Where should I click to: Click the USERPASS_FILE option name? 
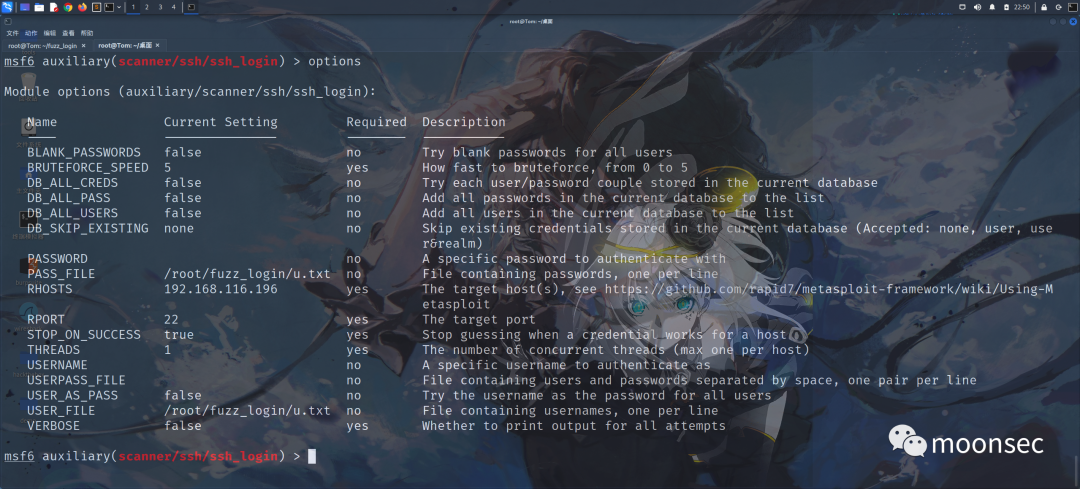pos(76,380)
